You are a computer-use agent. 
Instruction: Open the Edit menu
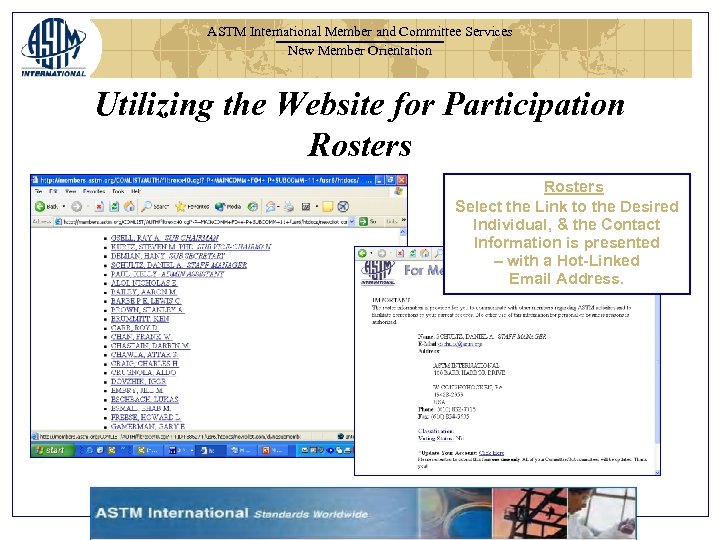(x=53, y=191)
